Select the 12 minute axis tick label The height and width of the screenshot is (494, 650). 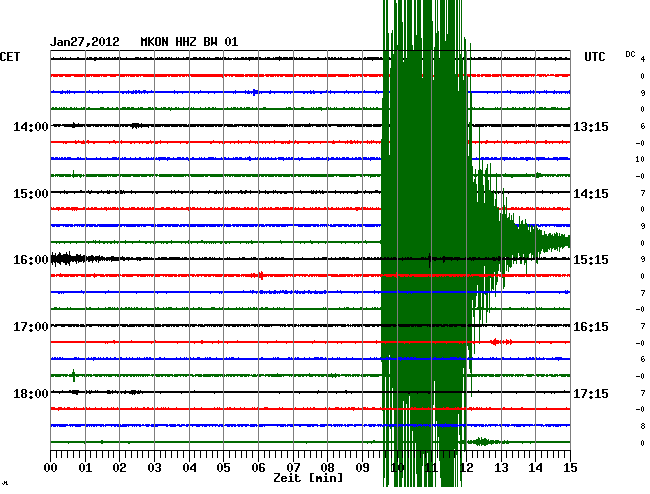[x=466, y=467]
